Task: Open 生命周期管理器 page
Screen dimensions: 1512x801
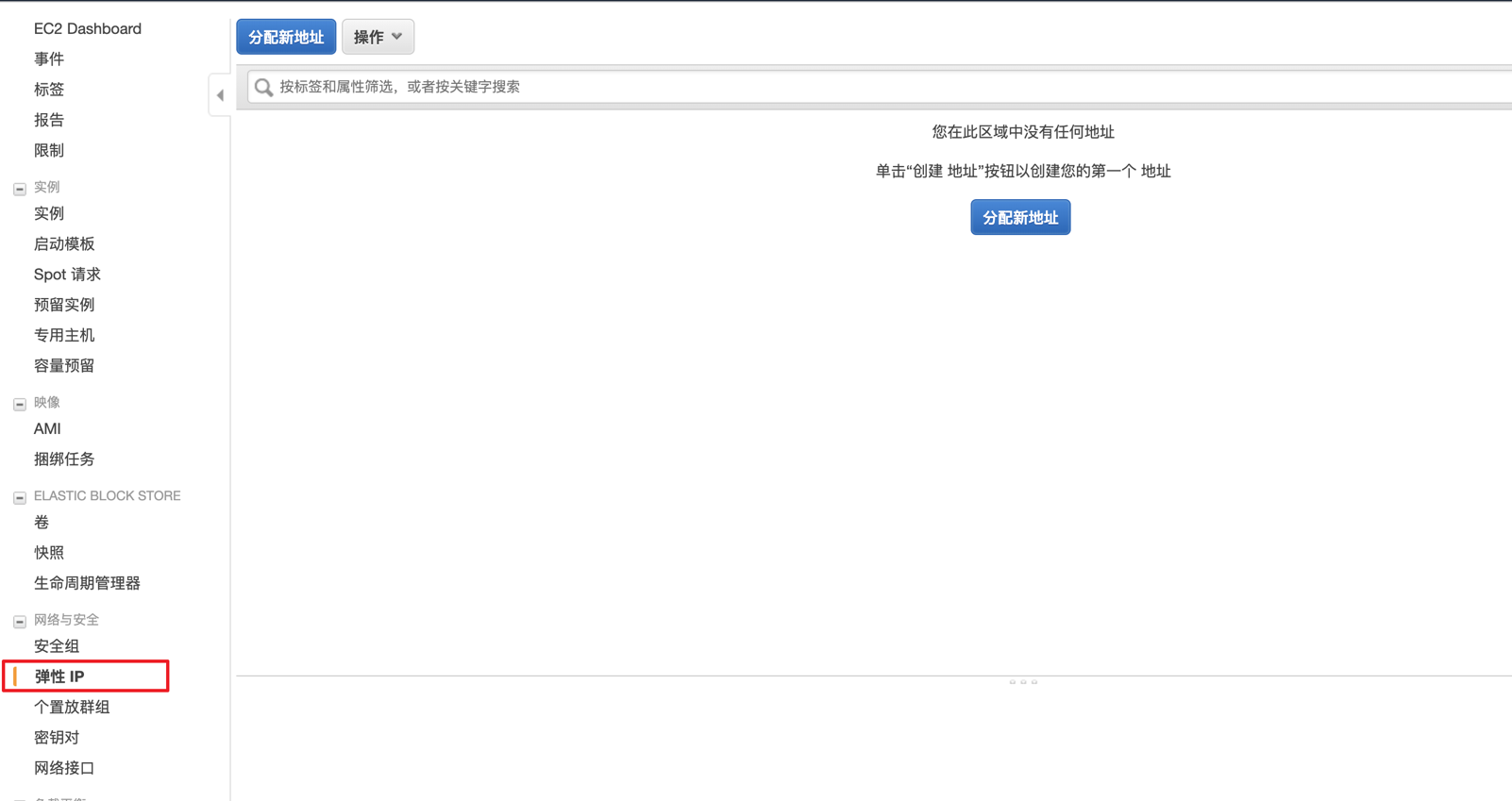Action: tap(87, 583)
